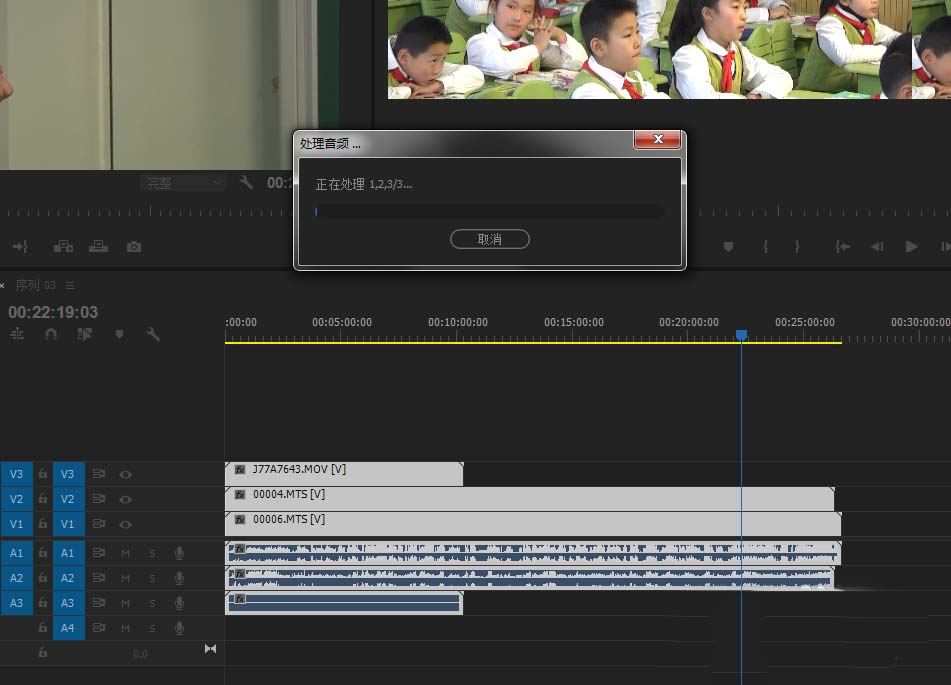The image size is (951, 685).
Task: Toggle sync lock on track V3
Action: (x=99, y=474)
